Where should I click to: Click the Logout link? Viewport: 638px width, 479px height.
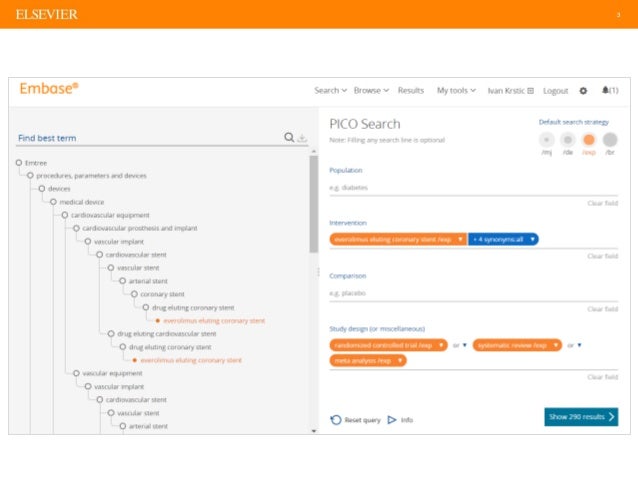click(x=555, y=90)
